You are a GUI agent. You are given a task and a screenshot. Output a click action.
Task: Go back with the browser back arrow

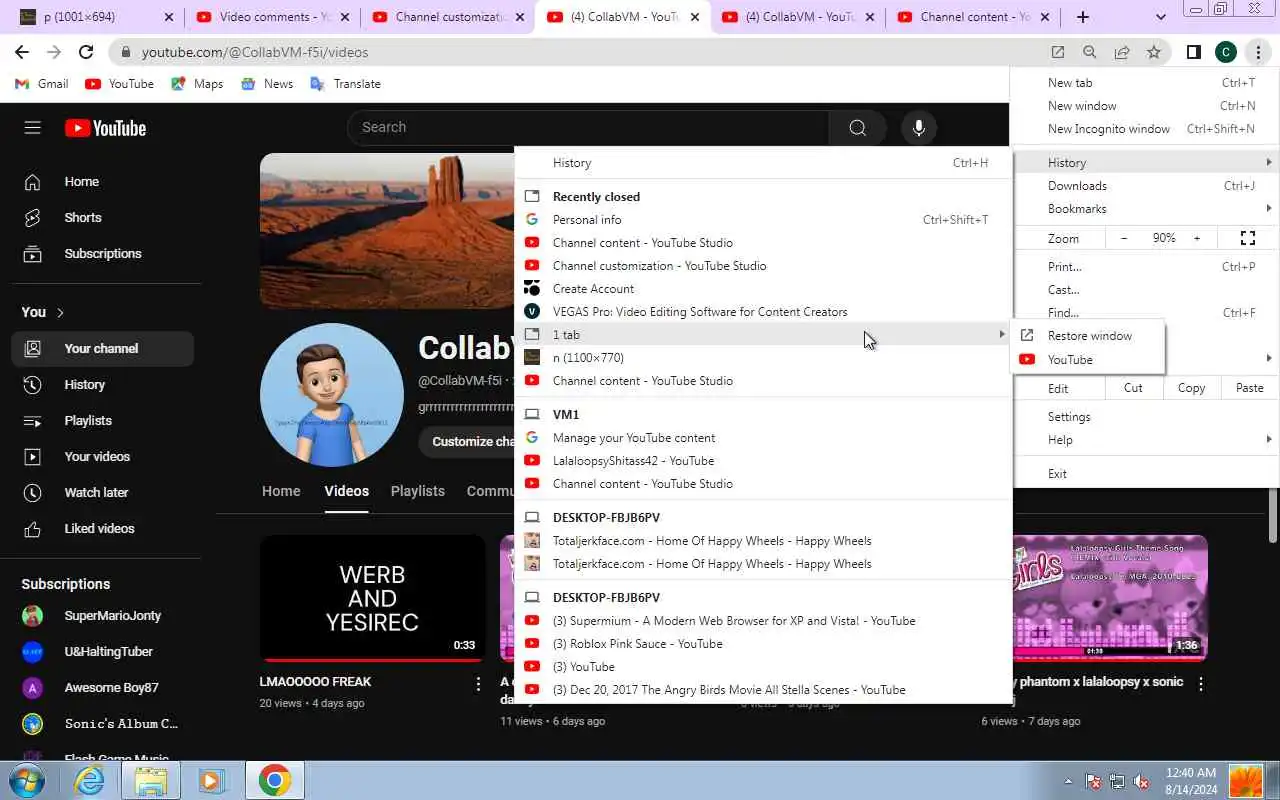tap(22, 52)
